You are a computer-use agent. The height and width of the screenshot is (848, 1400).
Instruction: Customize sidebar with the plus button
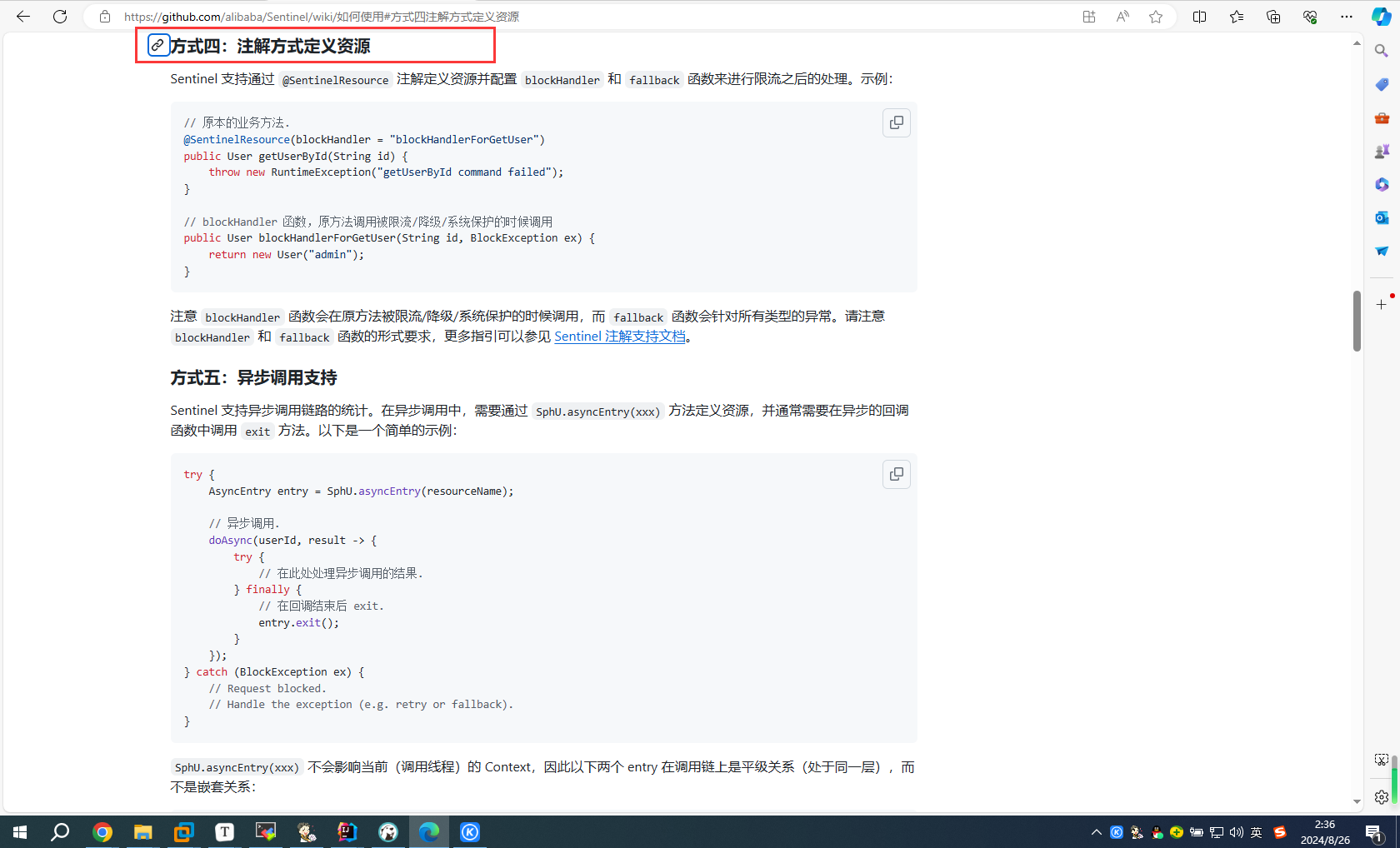[x=1382, y=304]
